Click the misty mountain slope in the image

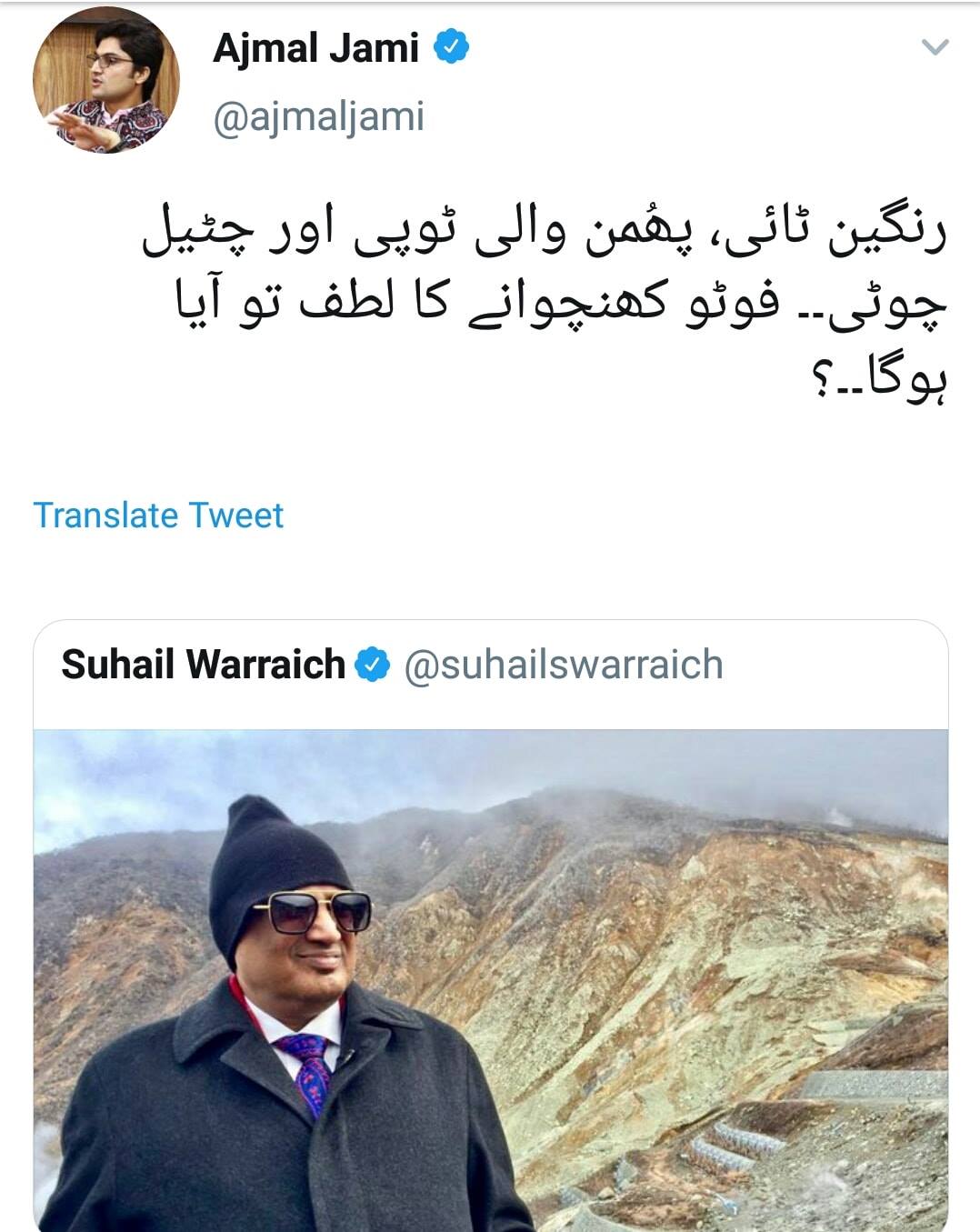pyautogui.click(x=655, y=946)
